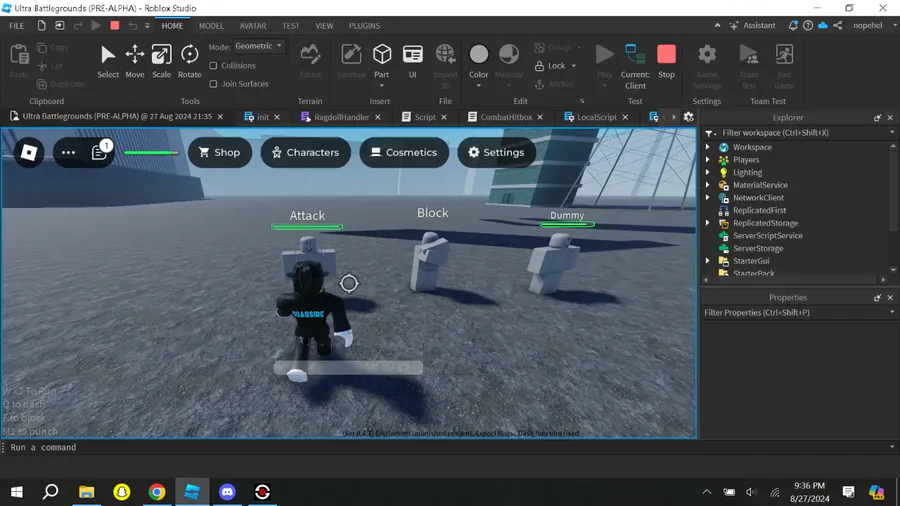Open the in-game Shop button
This screenshot has height=506, width=900.
pos(220,152)
